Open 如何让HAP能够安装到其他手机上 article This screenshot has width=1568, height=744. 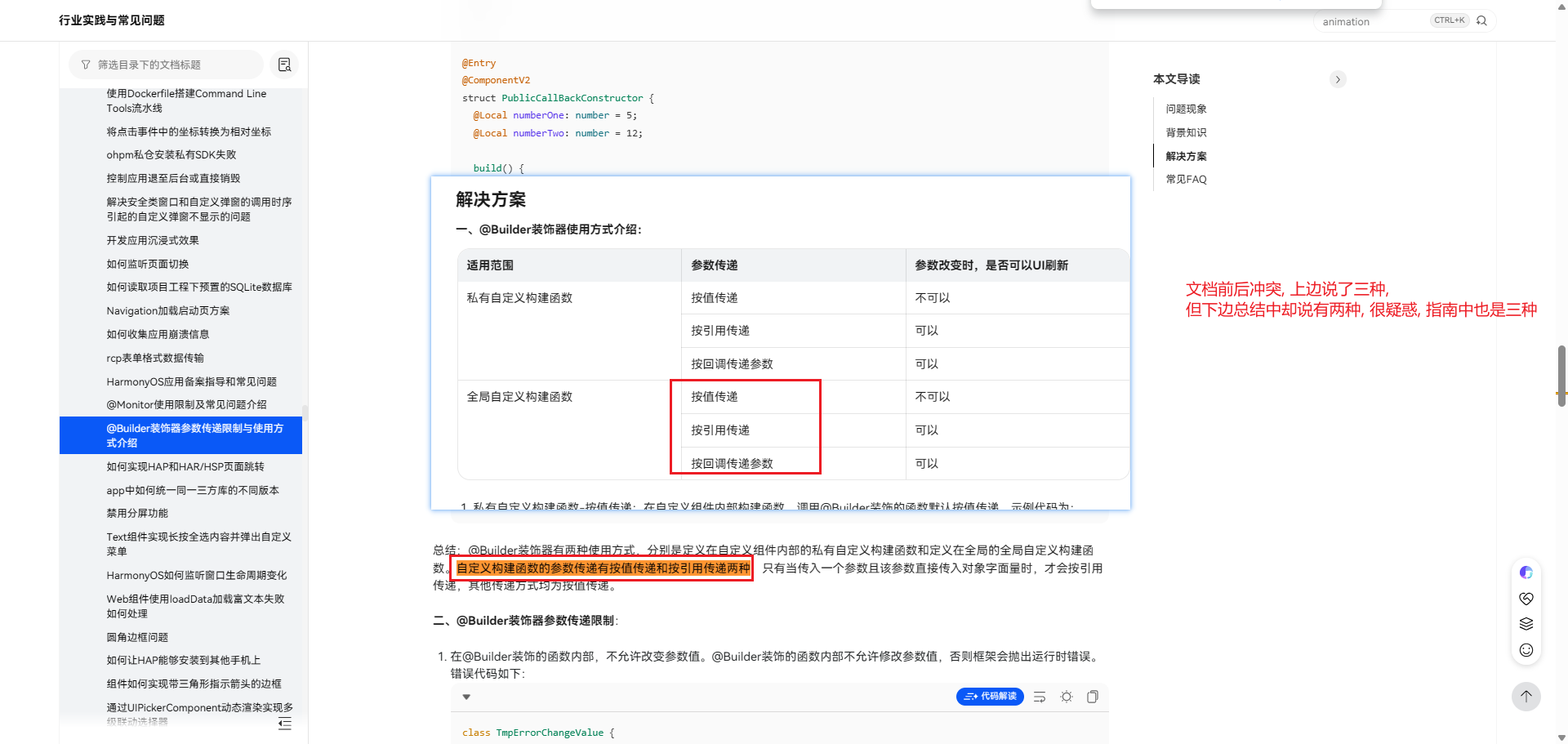[184, 660]
